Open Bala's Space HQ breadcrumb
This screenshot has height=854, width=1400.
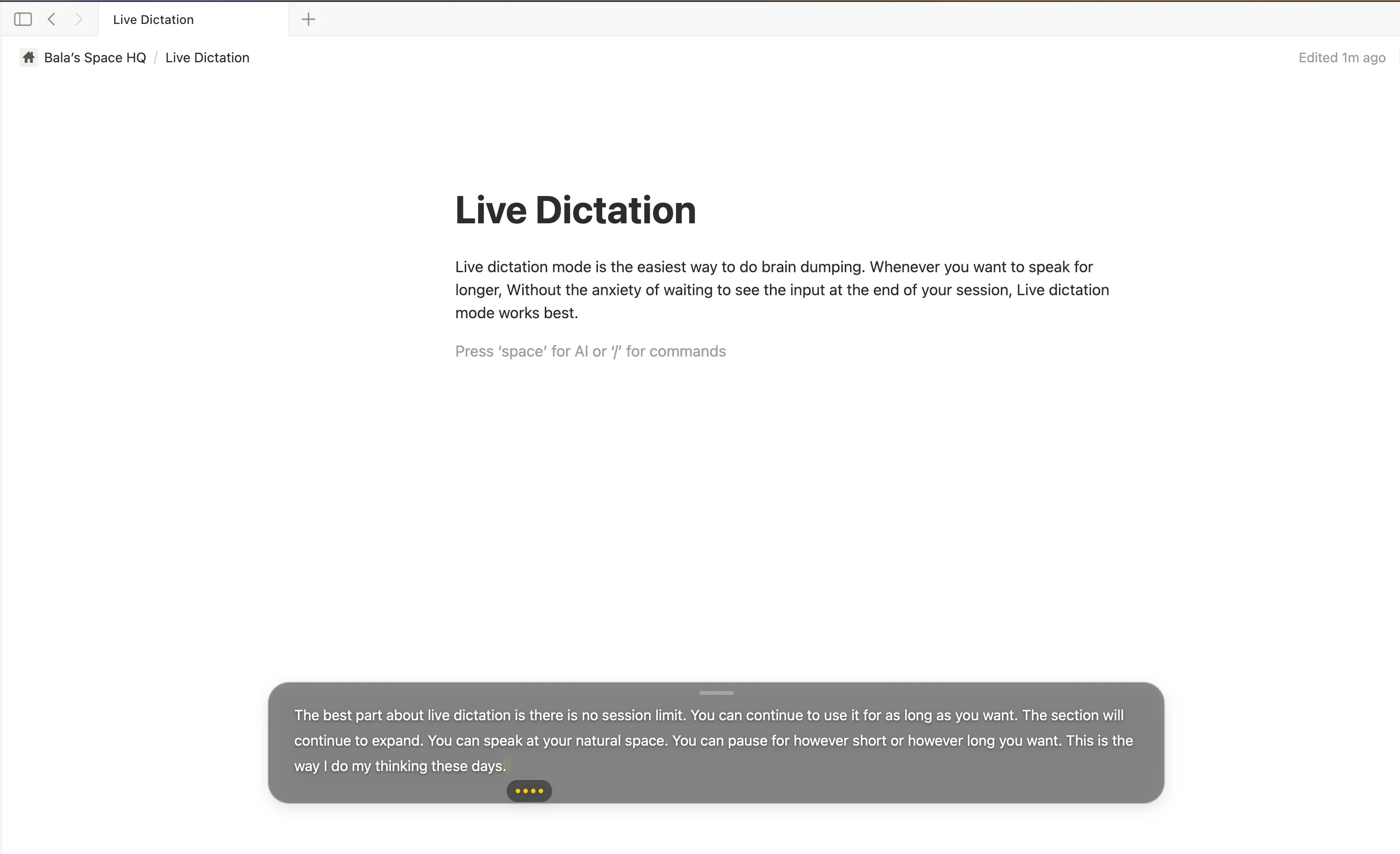(95, 58)
